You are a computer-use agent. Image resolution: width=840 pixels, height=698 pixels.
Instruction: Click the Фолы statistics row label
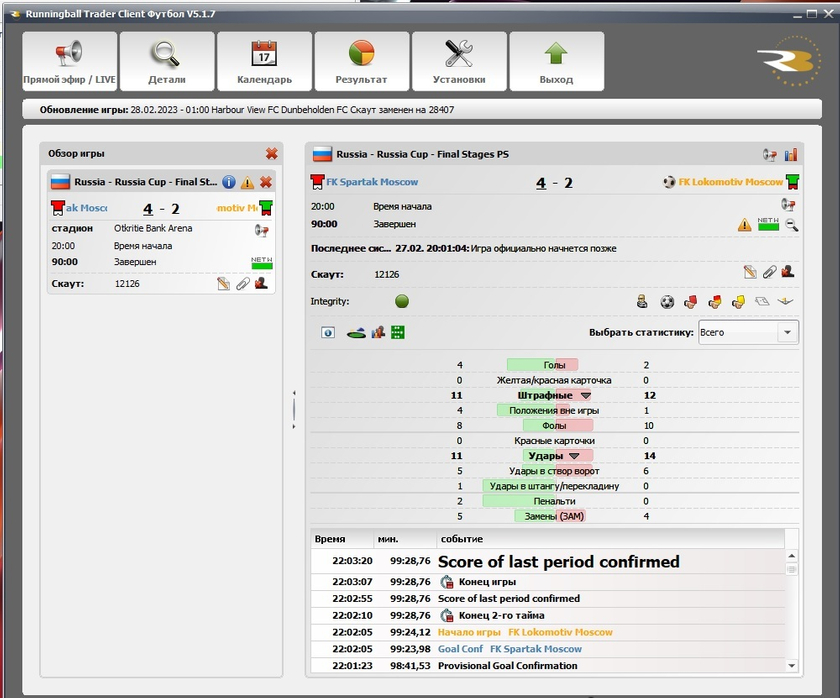coord(554,425)
